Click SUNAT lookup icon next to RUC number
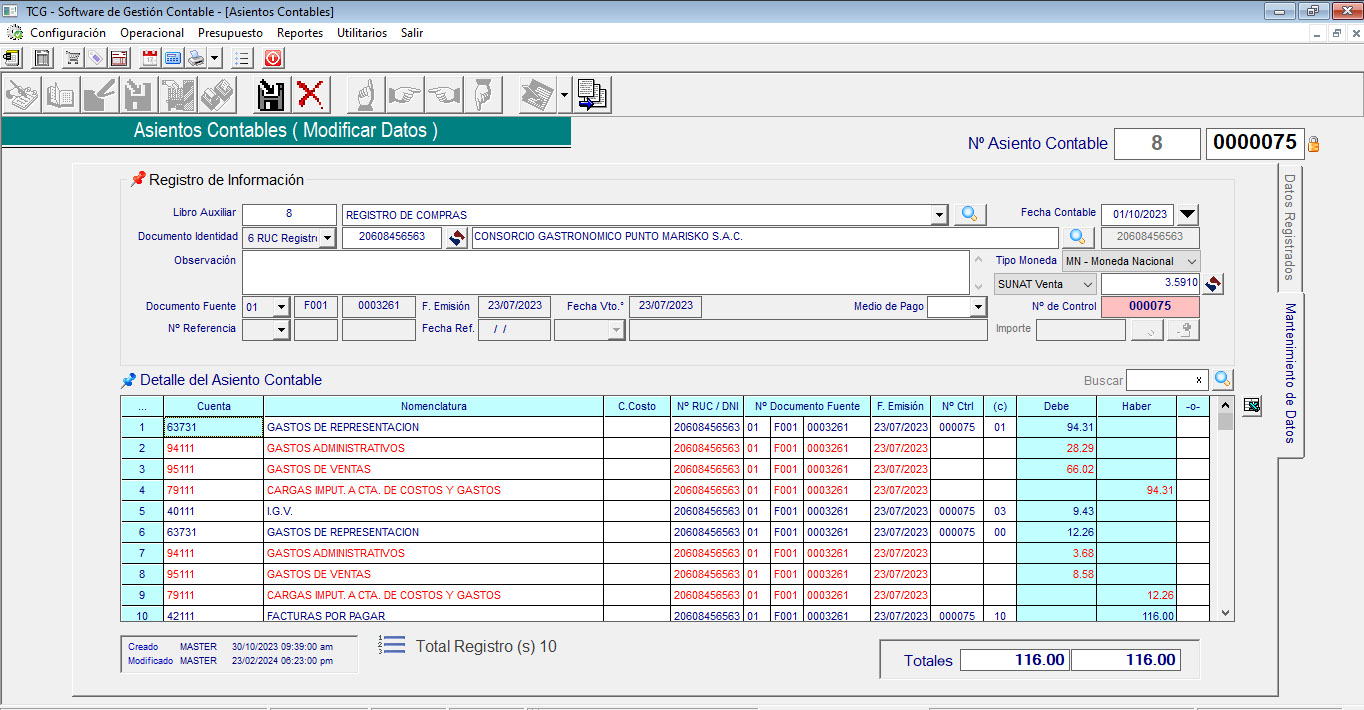The image size is (1364, 710). 457,237
